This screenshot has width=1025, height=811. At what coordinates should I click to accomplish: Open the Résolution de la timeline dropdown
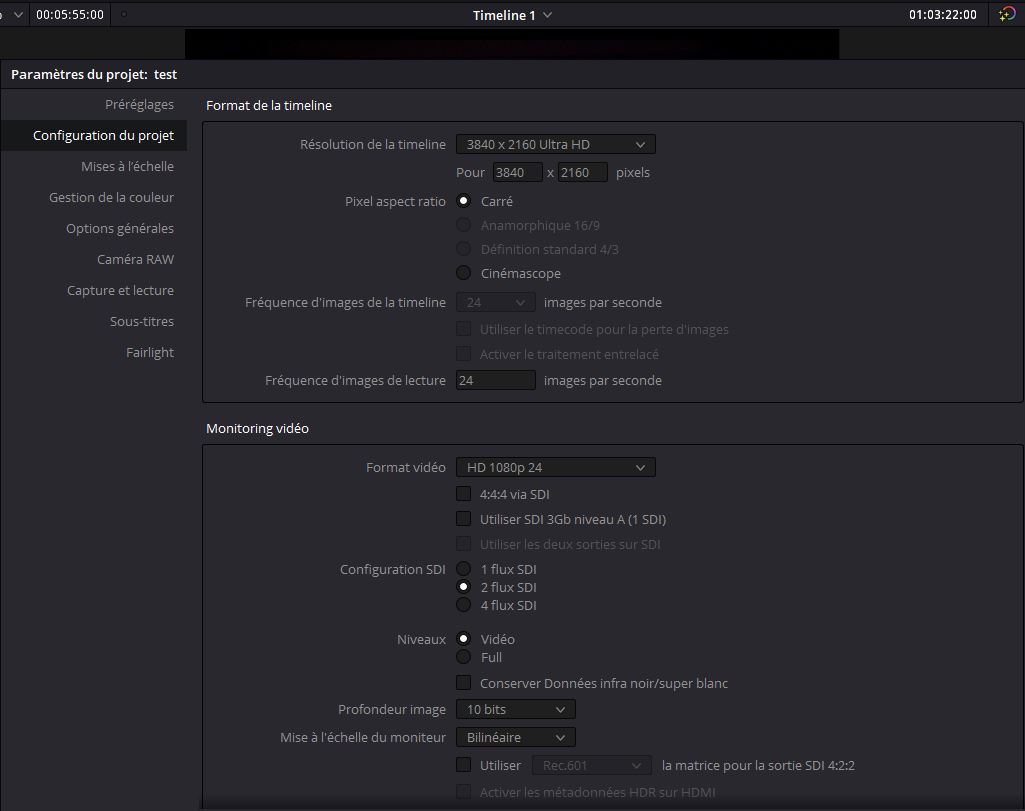pyautogui.click(x=555, y=145)
